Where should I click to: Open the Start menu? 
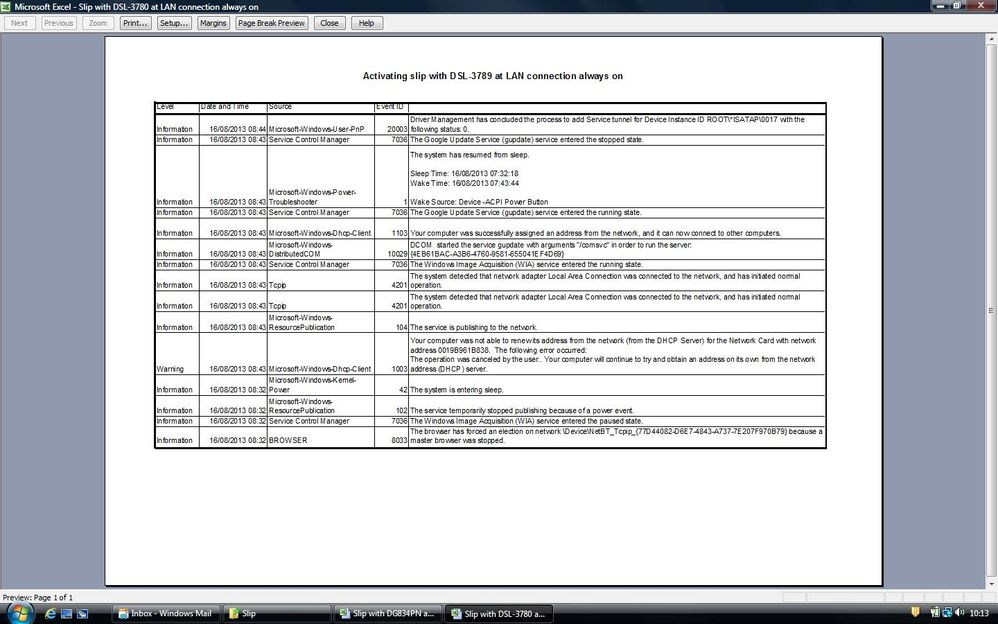(x=18, y=613)
